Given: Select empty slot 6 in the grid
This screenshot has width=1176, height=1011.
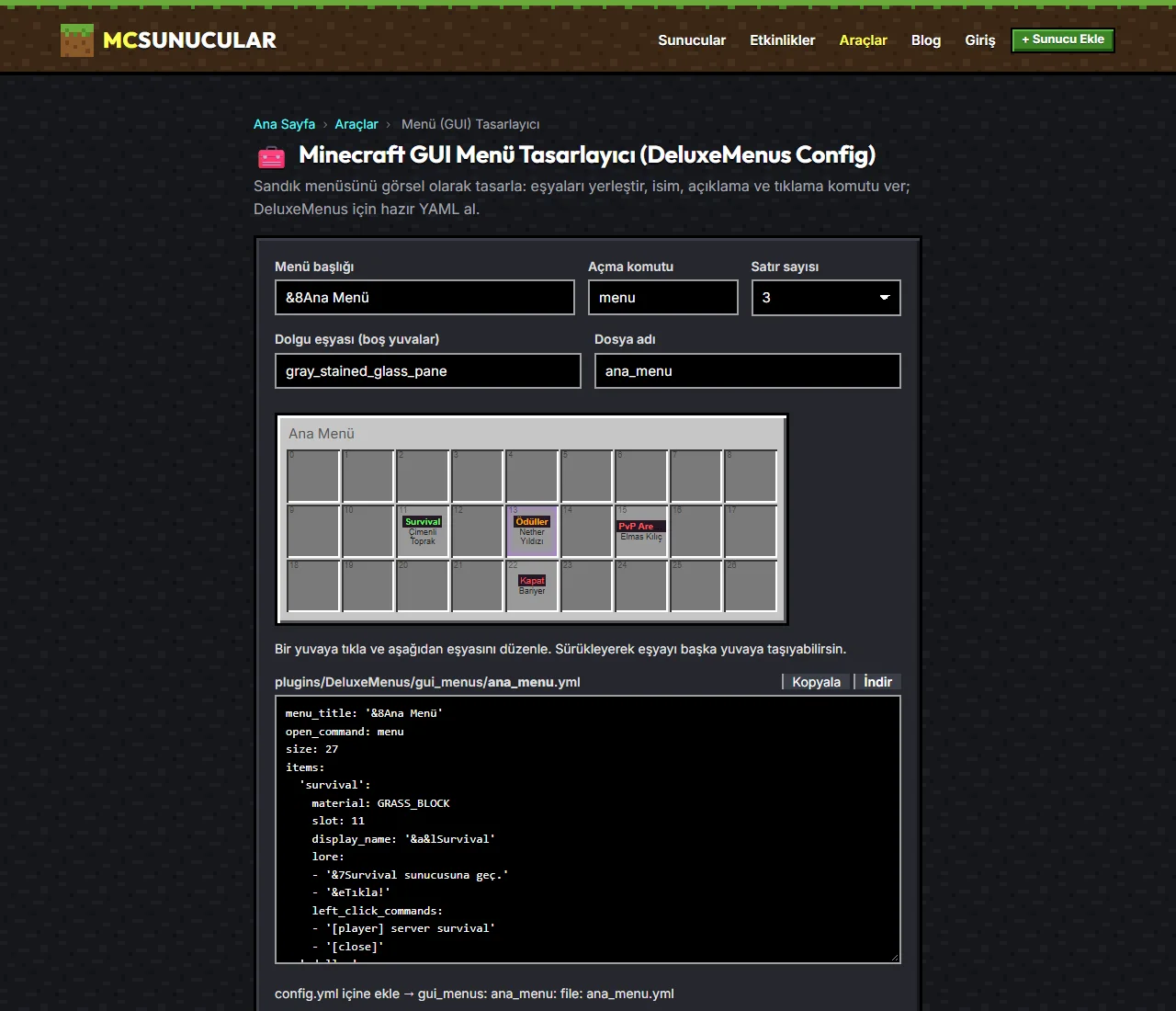Looking at the screenshot, I should pos(641,476).
